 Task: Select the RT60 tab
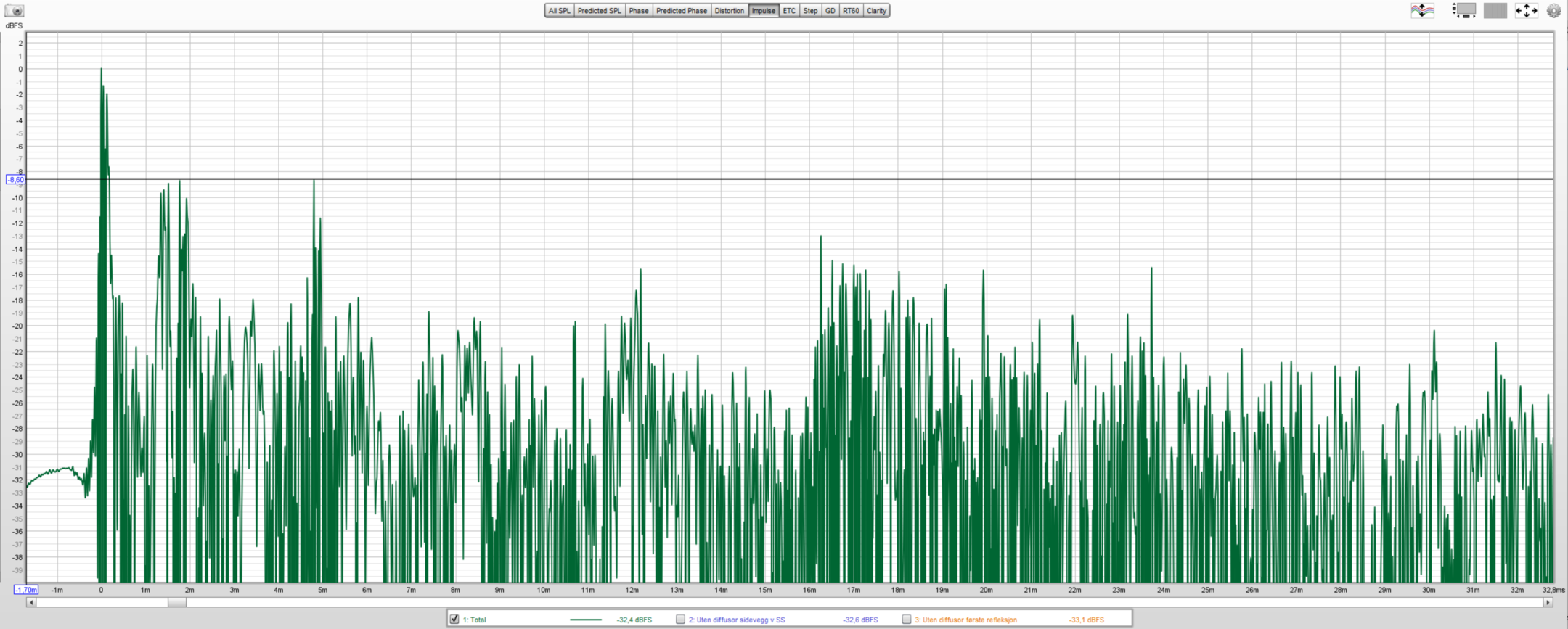tap(851, 10)
